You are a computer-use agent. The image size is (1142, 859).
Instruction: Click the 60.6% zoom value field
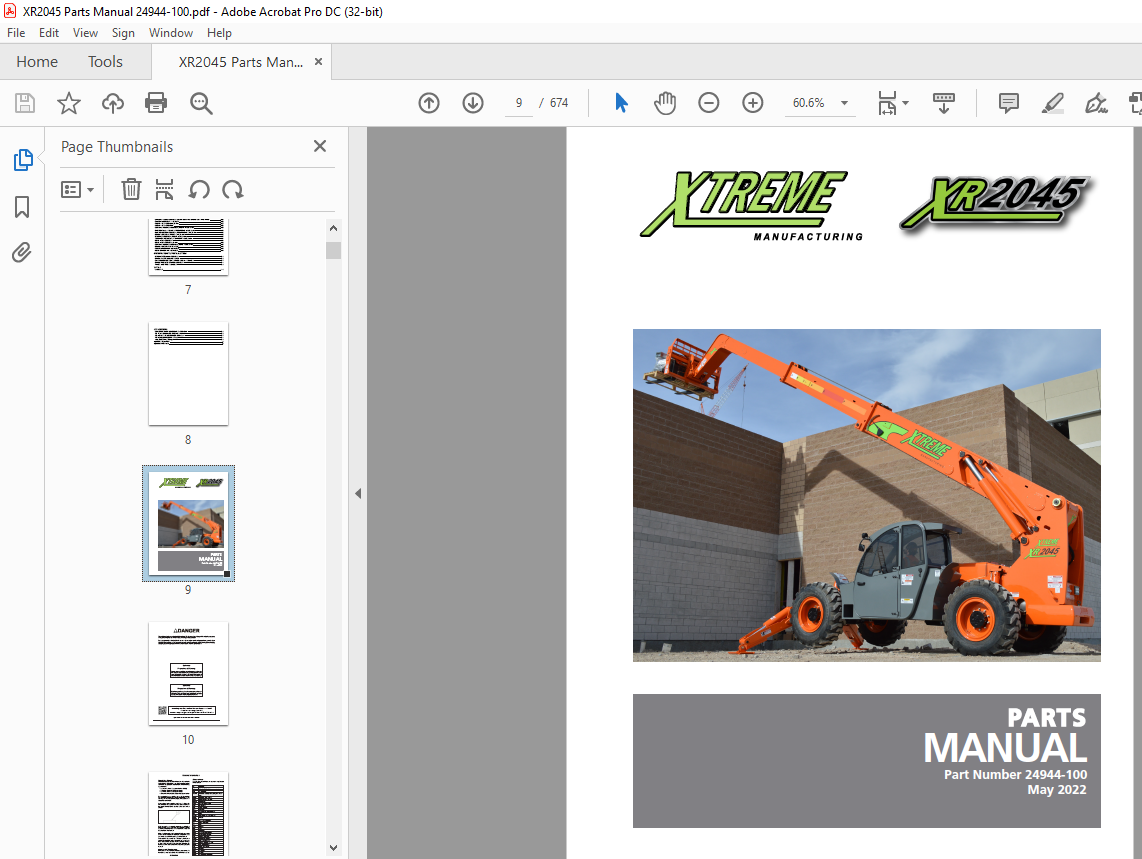click(x=808, y=103)
